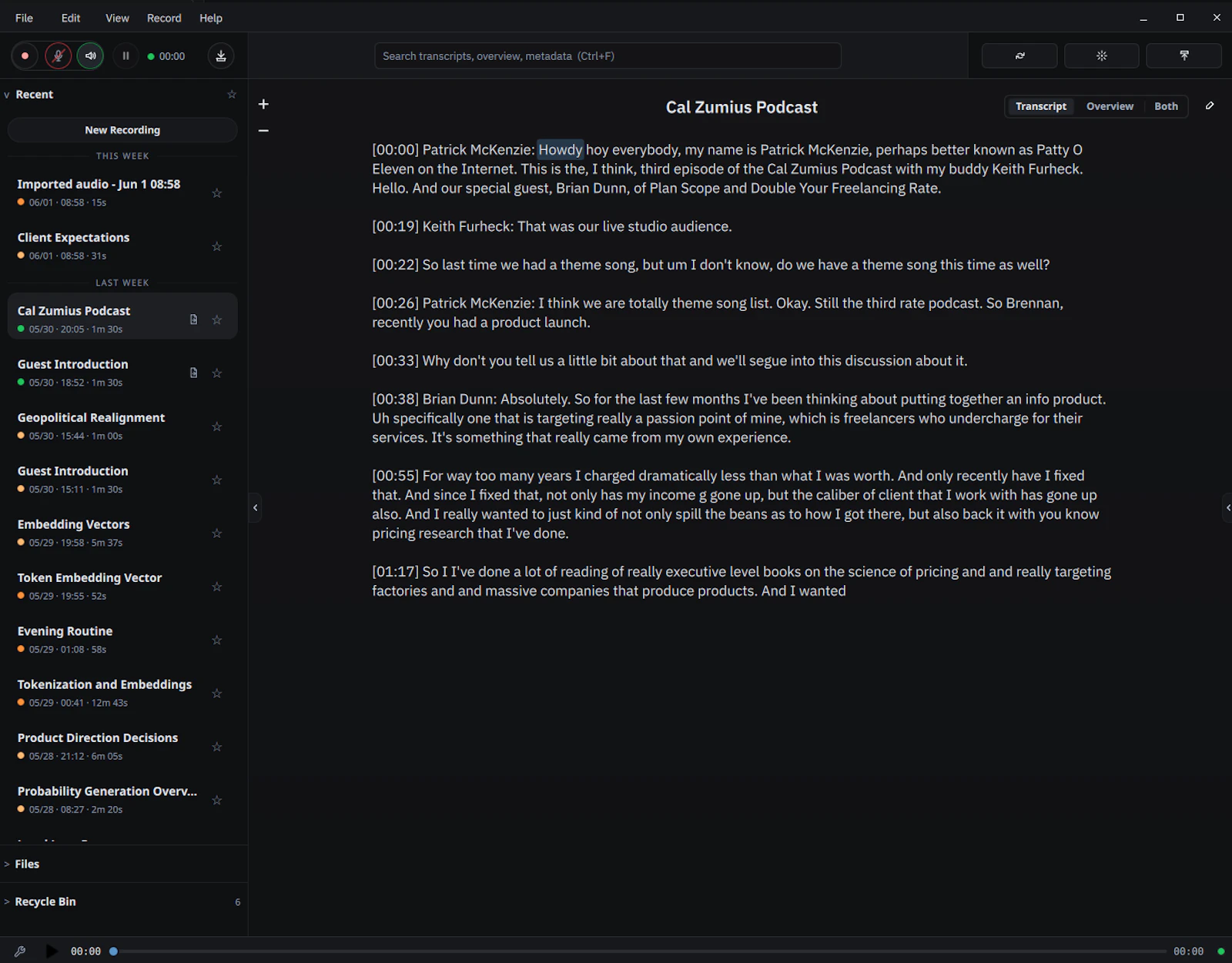1232x963 pixels.
Task: Click the playback progress slider handle
Action: click(x=113, y=951)
